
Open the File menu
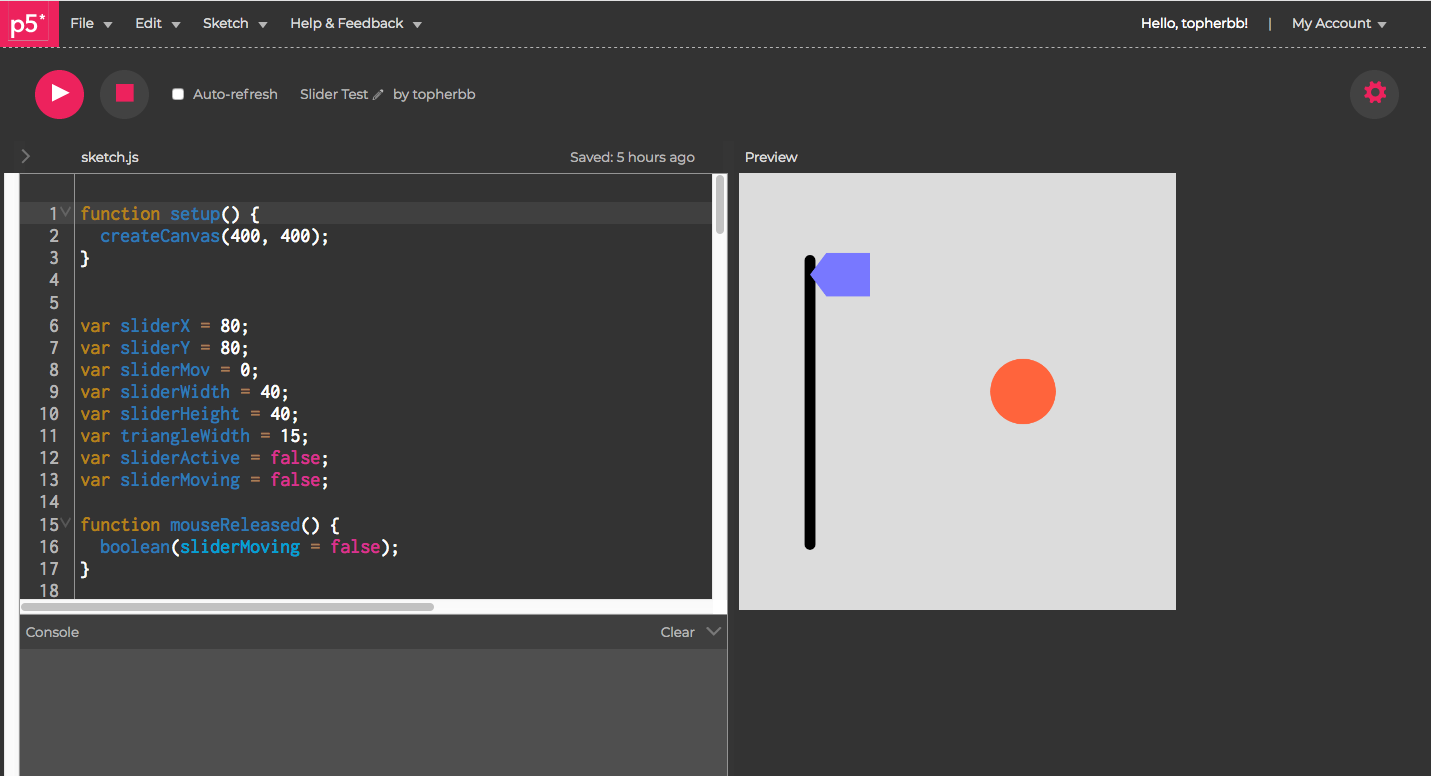tap(91, 23)
